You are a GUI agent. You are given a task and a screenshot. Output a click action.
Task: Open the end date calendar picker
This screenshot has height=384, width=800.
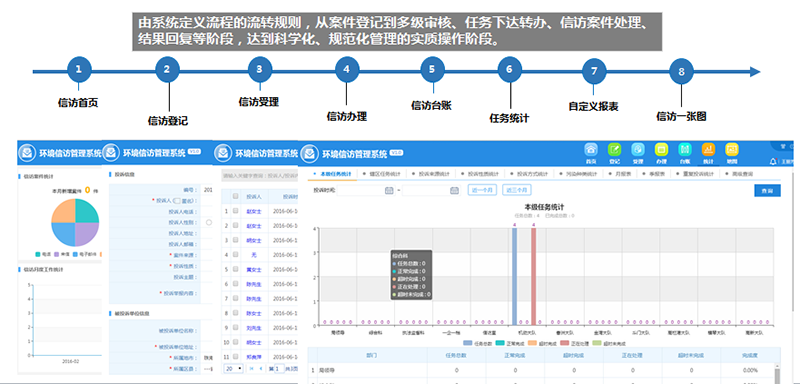tap(455, 190)
